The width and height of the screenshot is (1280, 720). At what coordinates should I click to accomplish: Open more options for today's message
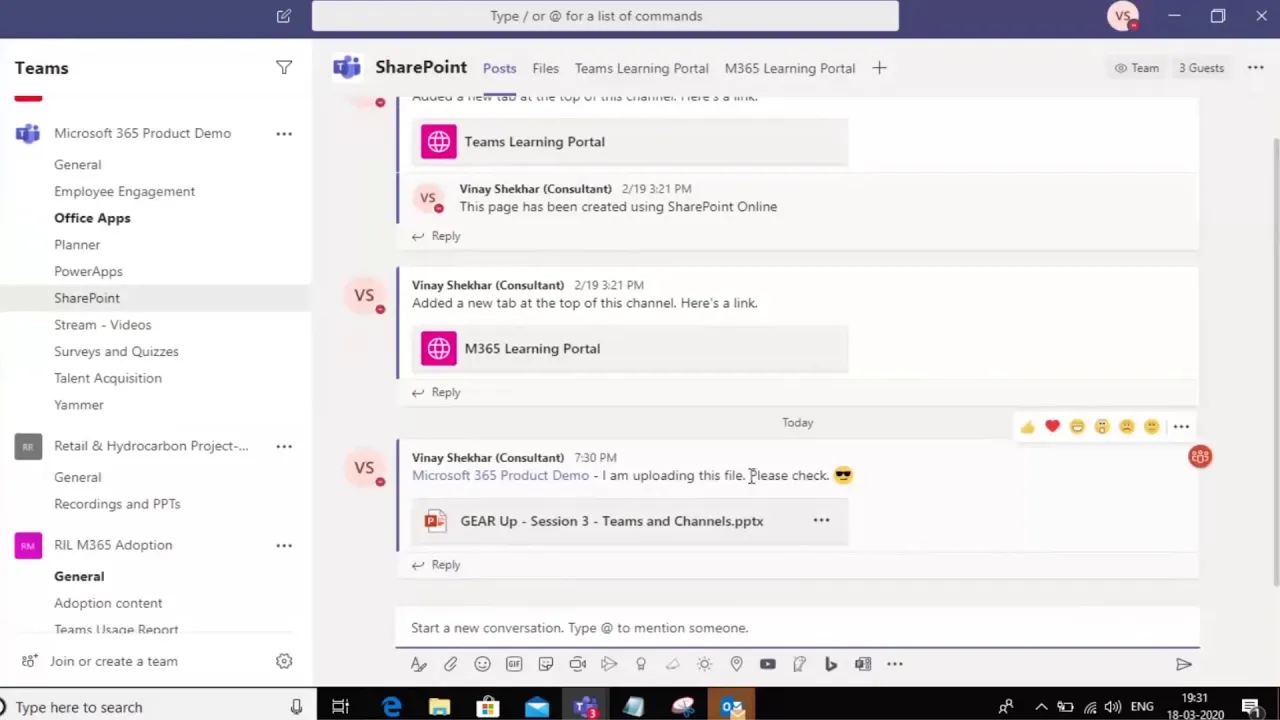click(x=1181, y=427)
